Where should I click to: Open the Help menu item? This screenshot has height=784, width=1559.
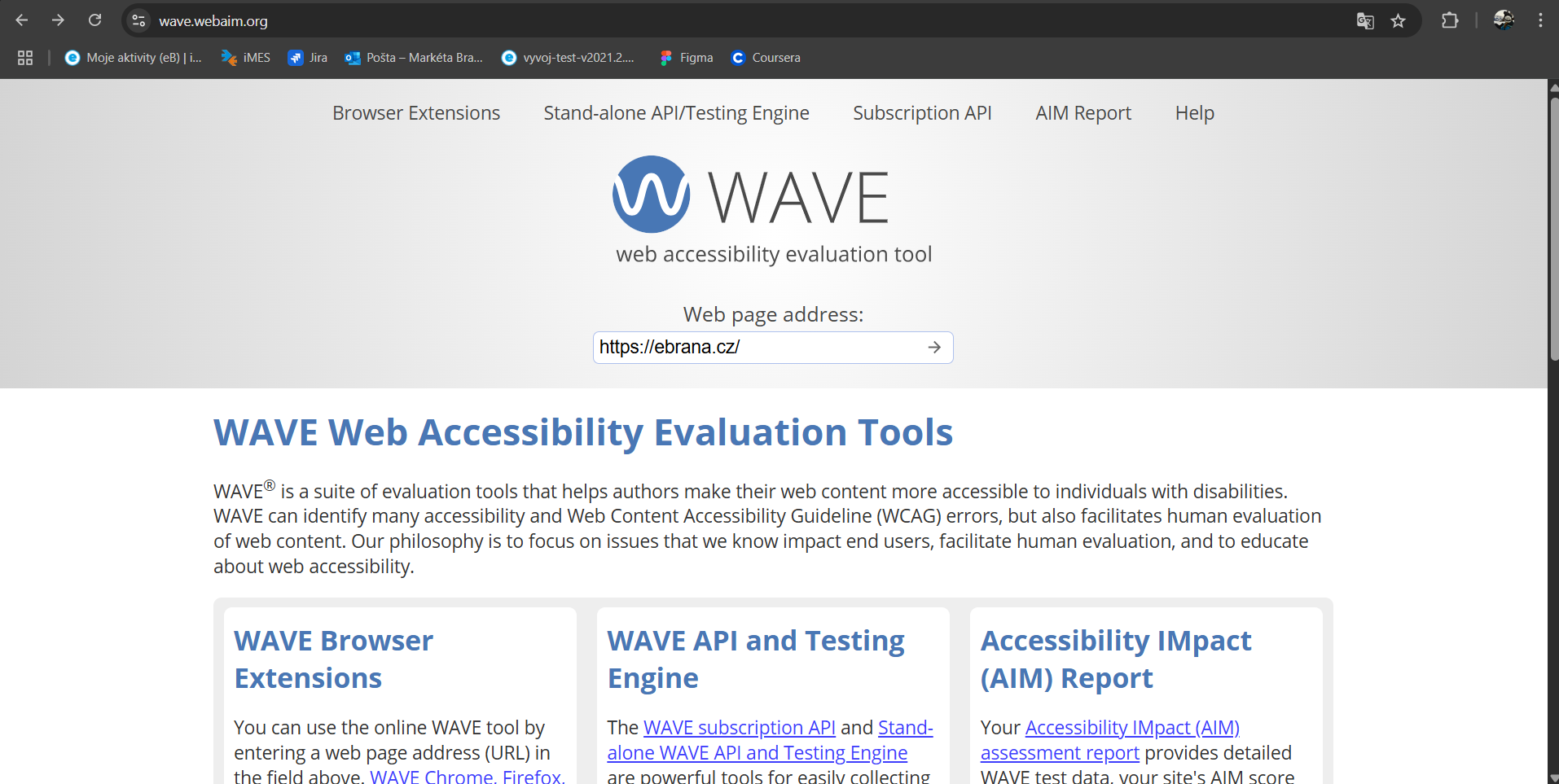1194,113
